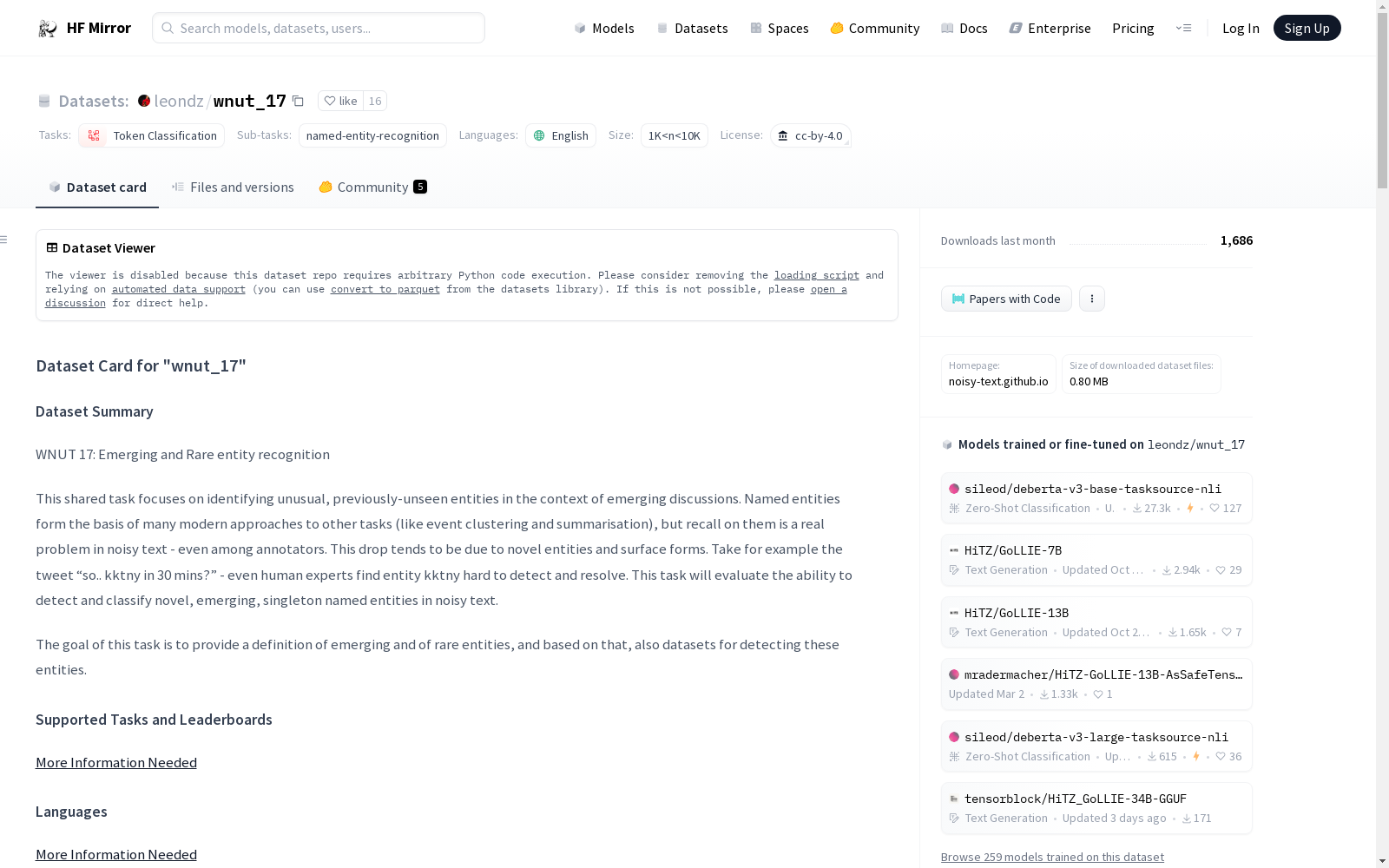Click the downloads last month sparkline
This screenshot has height=868, width=1389.
pyautogui.click(x=1138, y=242)
